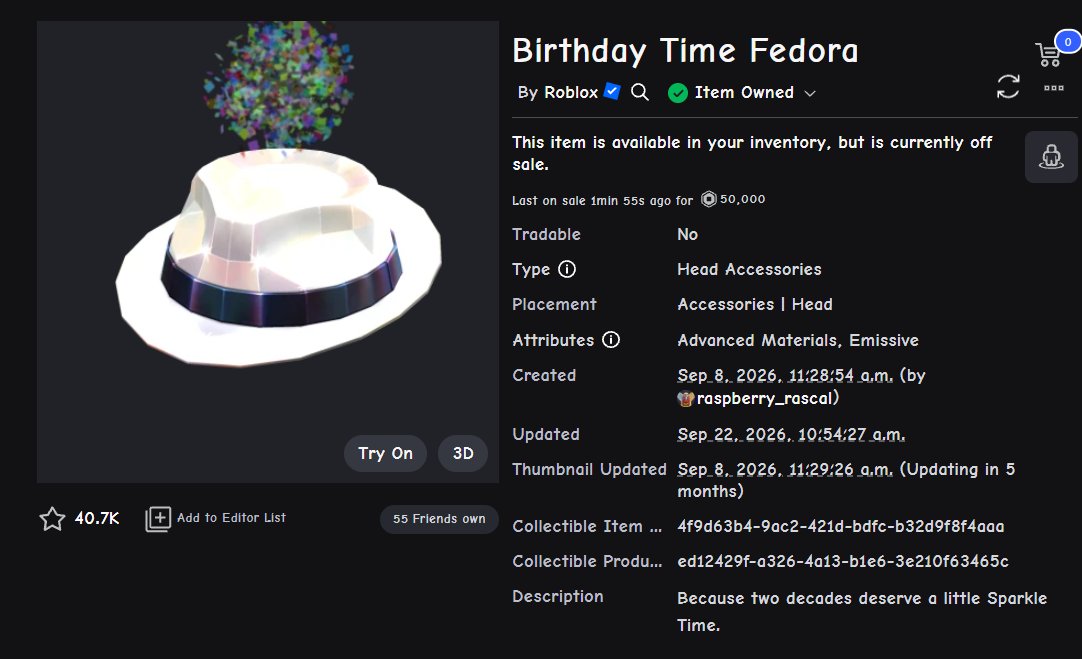Click the blue verified badge beside Roblox
1082x659 pixels.
click(612, 91)
